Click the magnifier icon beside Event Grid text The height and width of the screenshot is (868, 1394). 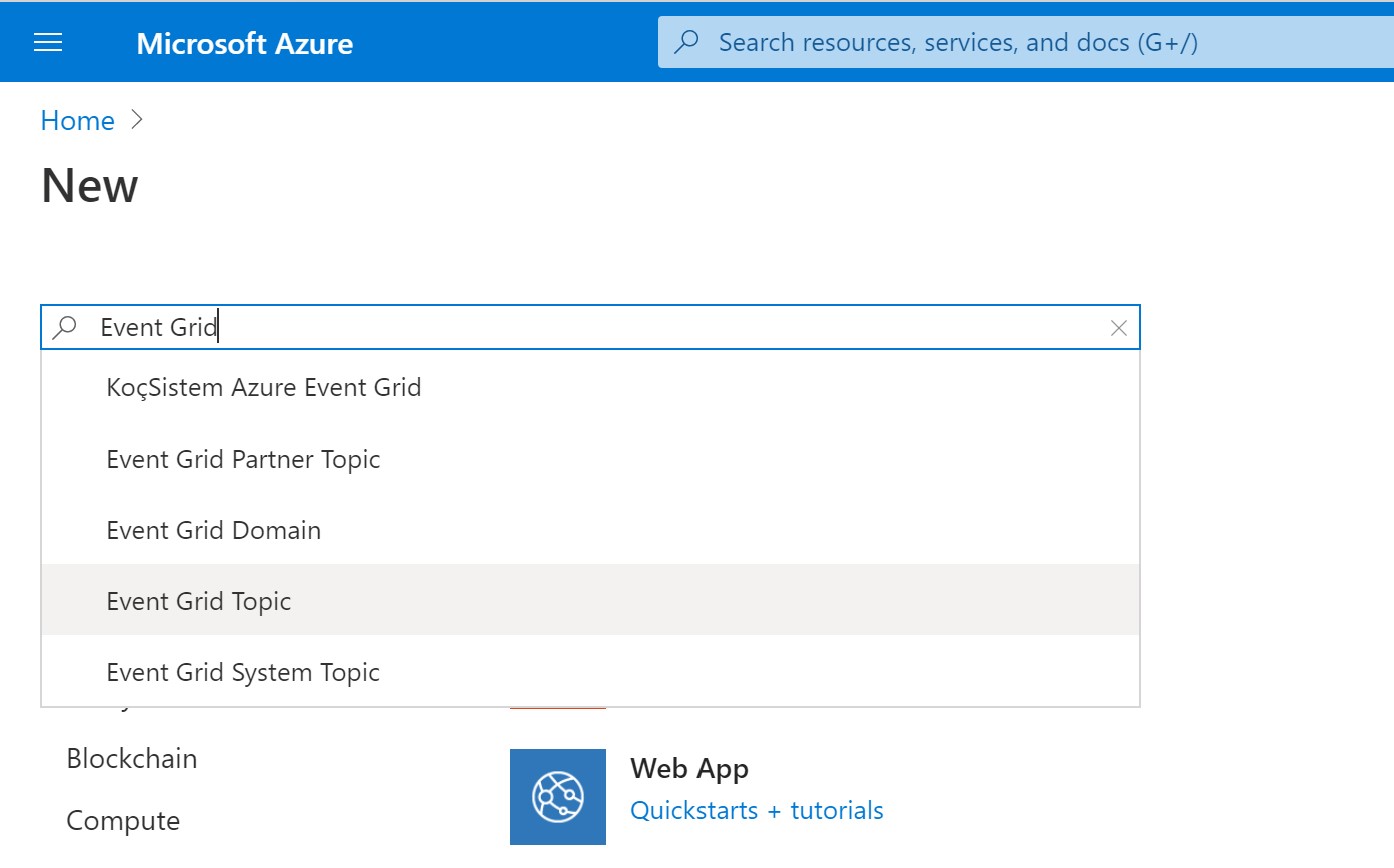(65, 328)
